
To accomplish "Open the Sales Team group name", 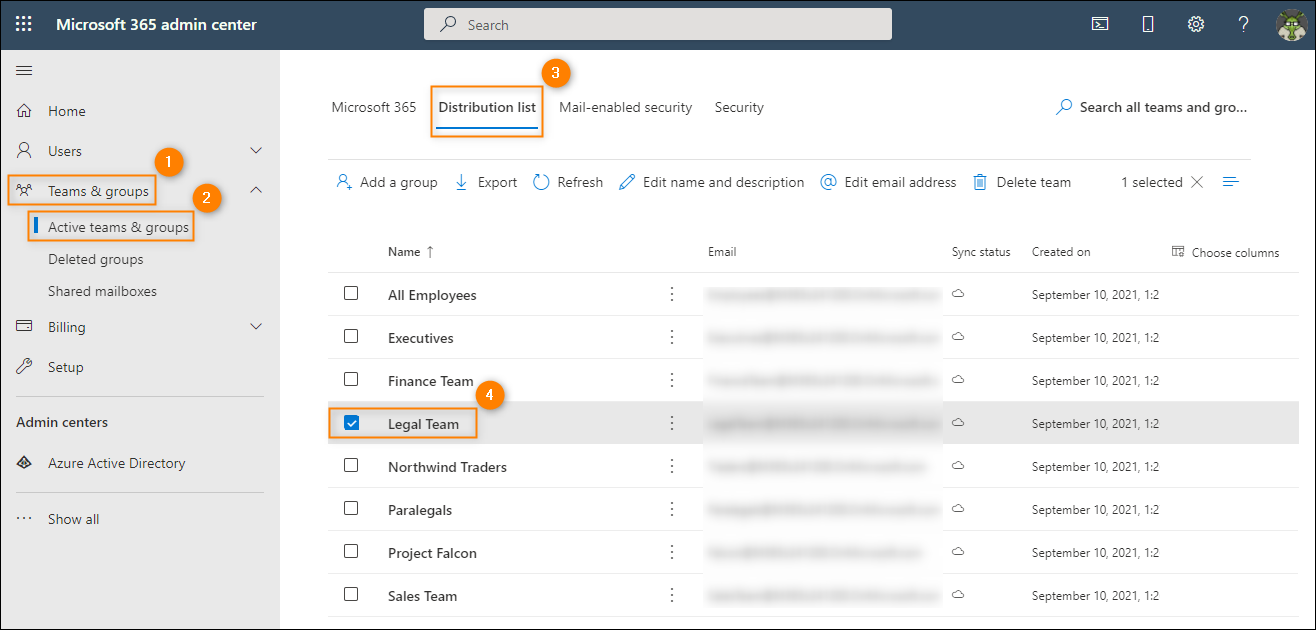I will coord(422,596).
